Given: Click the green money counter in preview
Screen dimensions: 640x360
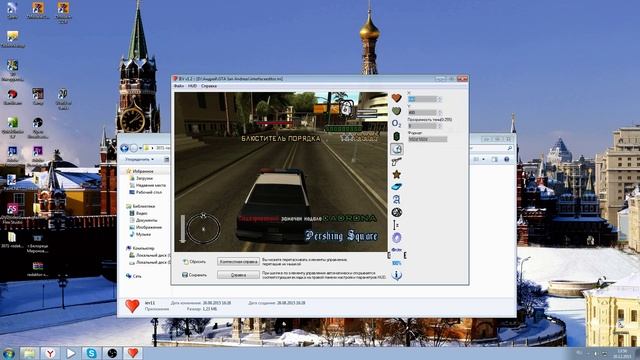Looking at the screenshot, I should (343, 129).
